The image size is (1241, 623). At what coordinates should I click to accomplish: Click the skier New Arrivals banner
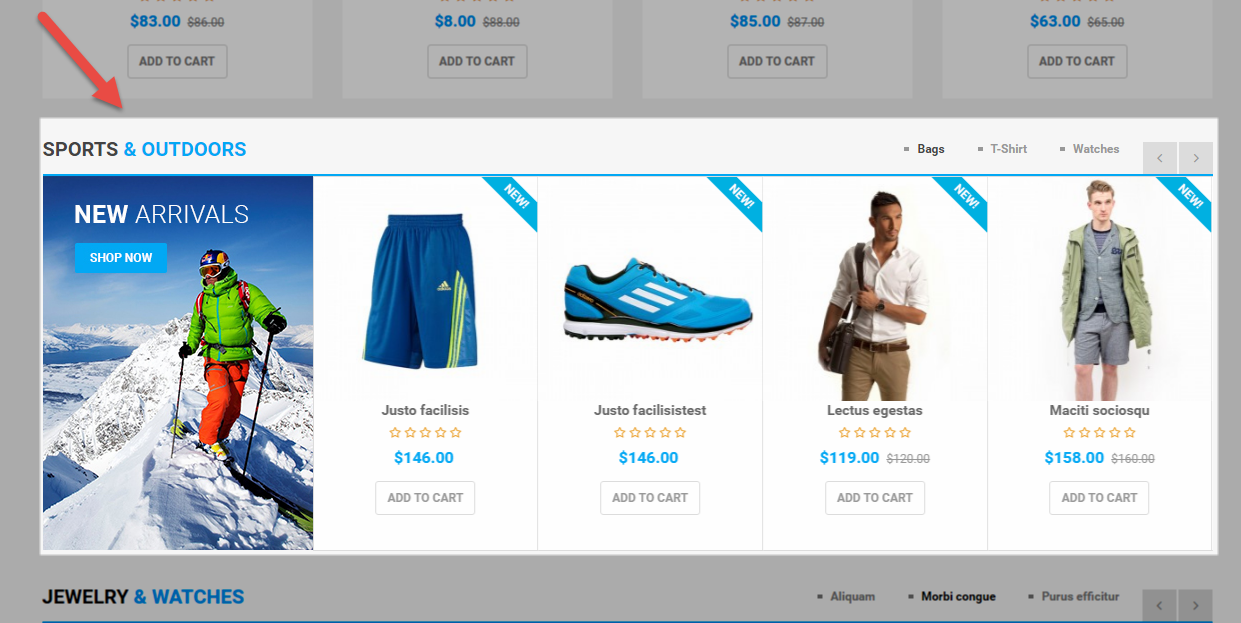(x=178, y=363)
